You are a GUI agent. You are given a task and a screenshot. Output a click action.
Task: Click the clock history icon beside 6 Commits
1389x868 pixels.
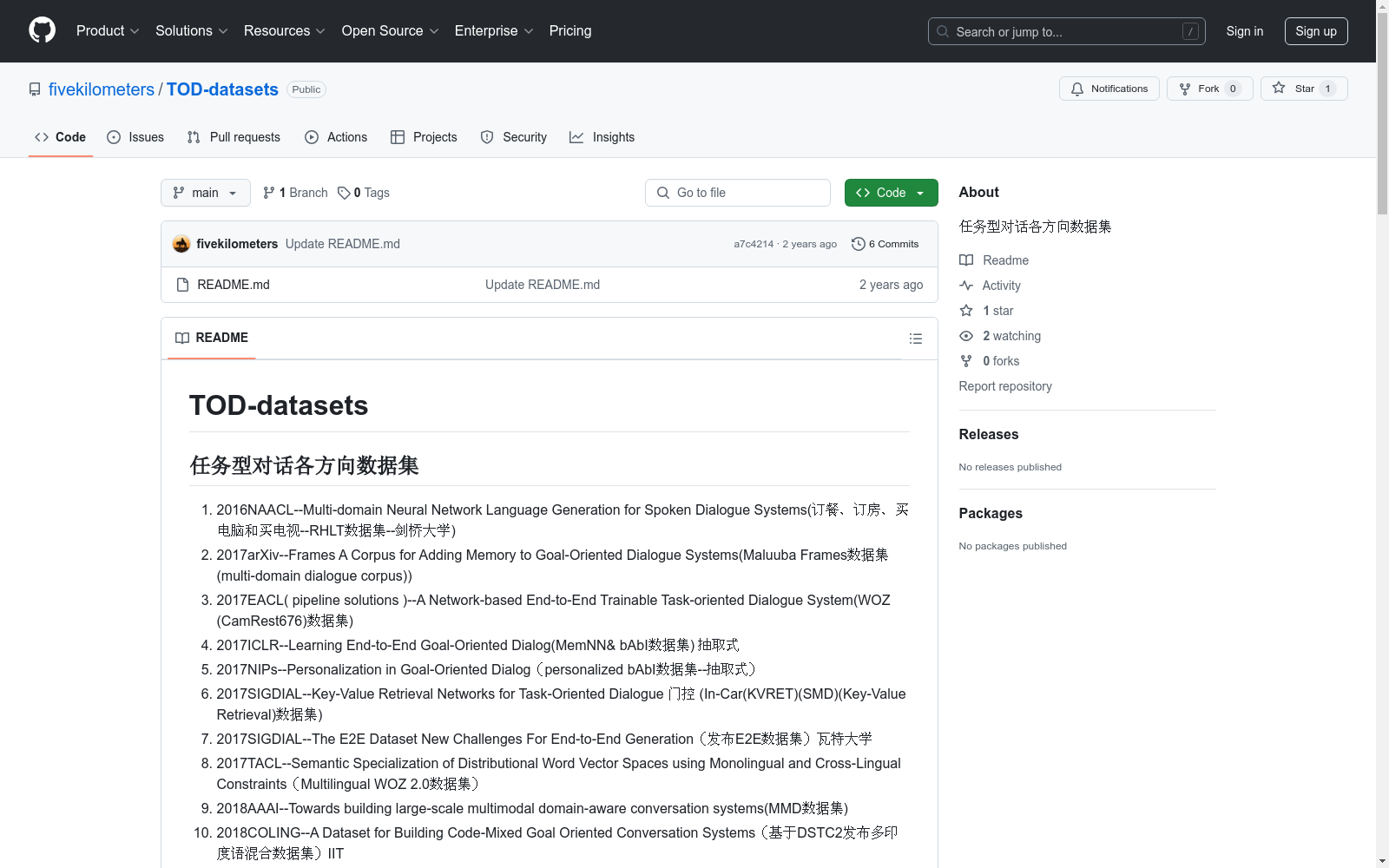[x=858, y=244]
